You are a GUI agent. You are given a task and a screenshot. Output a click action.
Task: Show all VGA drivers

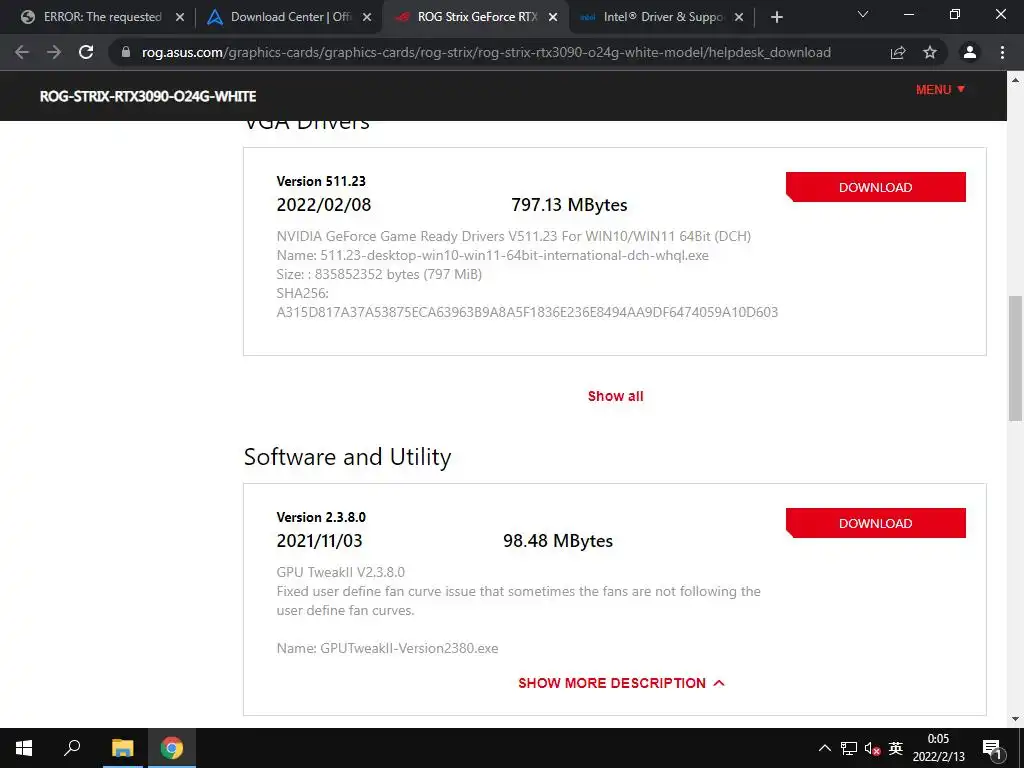(615, 396)
